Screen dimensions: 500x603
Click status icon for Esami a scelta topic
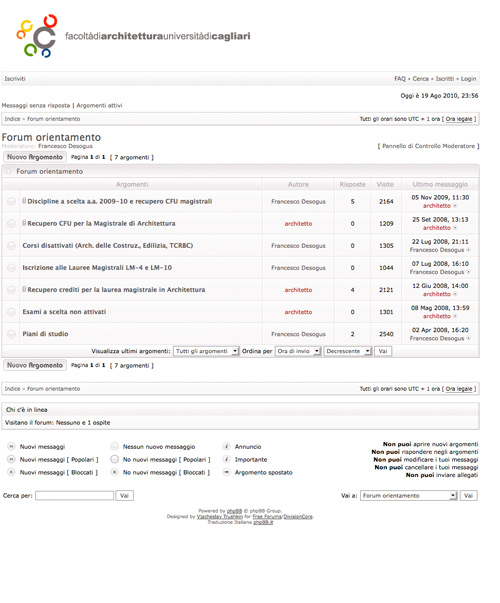tap(11, 312)
